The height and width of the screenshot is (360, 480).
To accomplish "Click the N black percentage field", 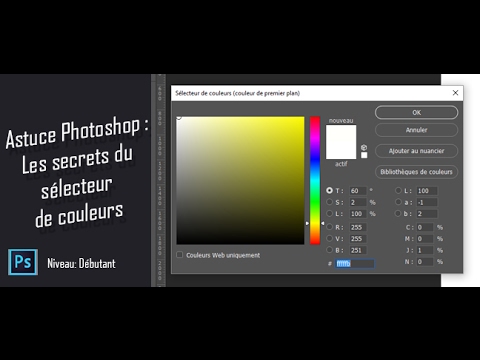I will 425,262.
